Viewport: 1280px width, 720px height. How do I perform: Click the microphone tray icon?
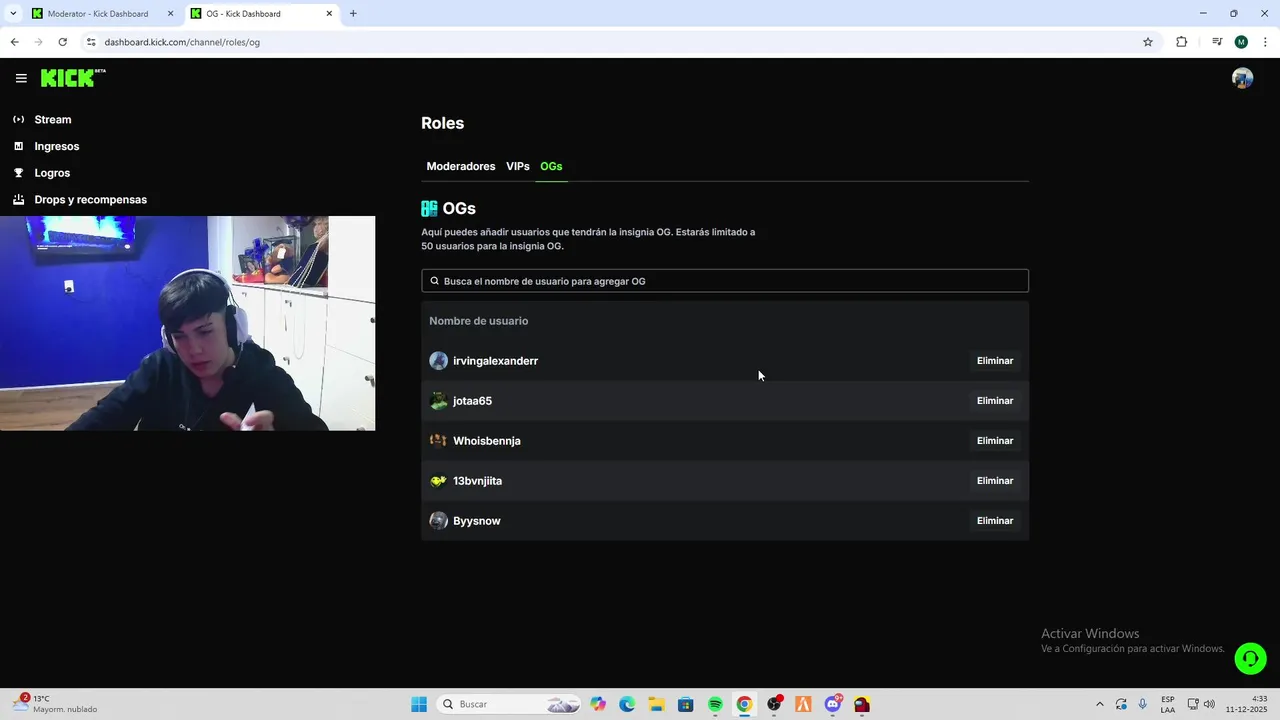click(1142, 704)
